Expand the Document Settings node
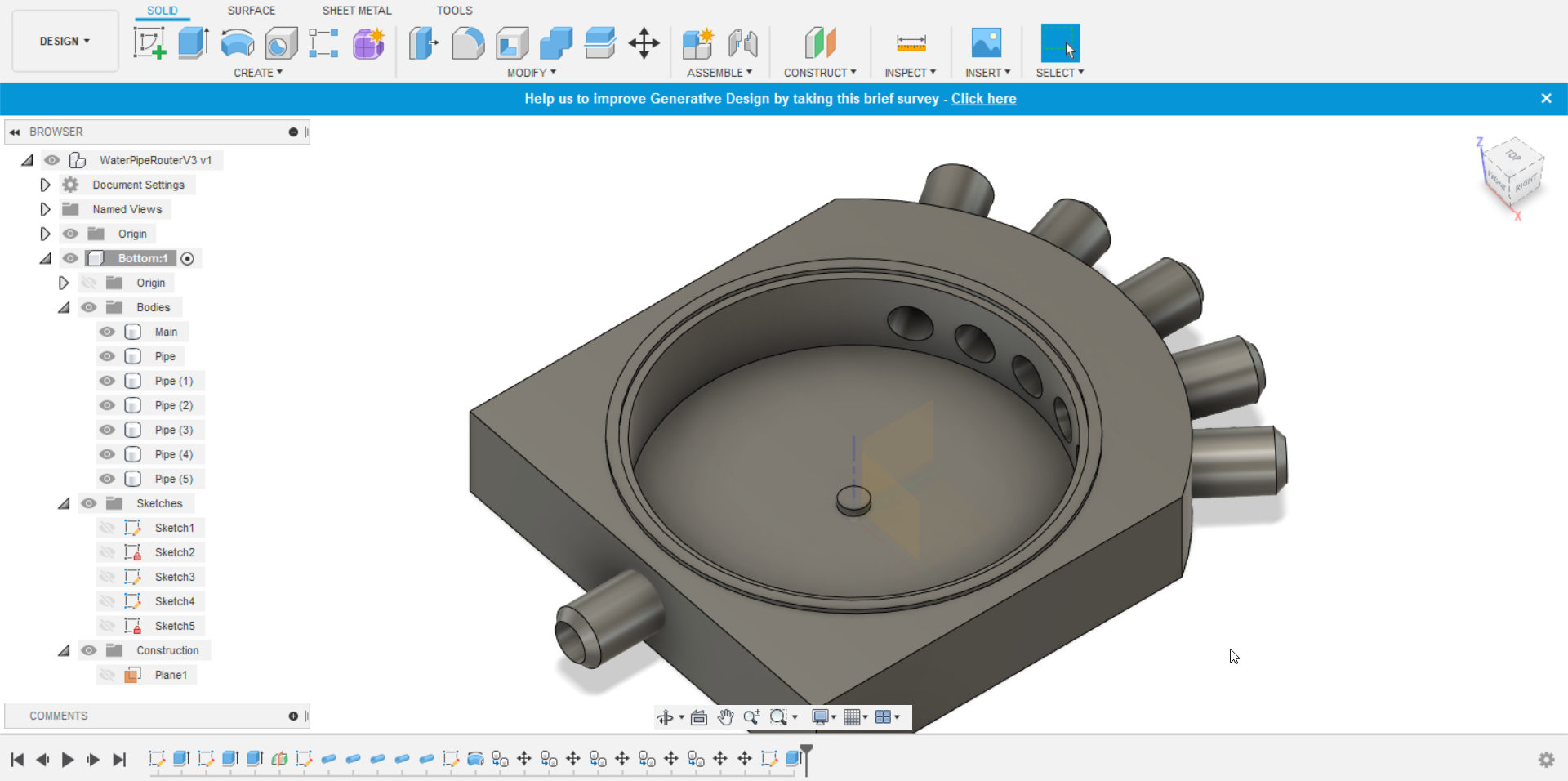The width and height of the screenshot is (1568, 781). pyautogui.click(x=45, y=185)
